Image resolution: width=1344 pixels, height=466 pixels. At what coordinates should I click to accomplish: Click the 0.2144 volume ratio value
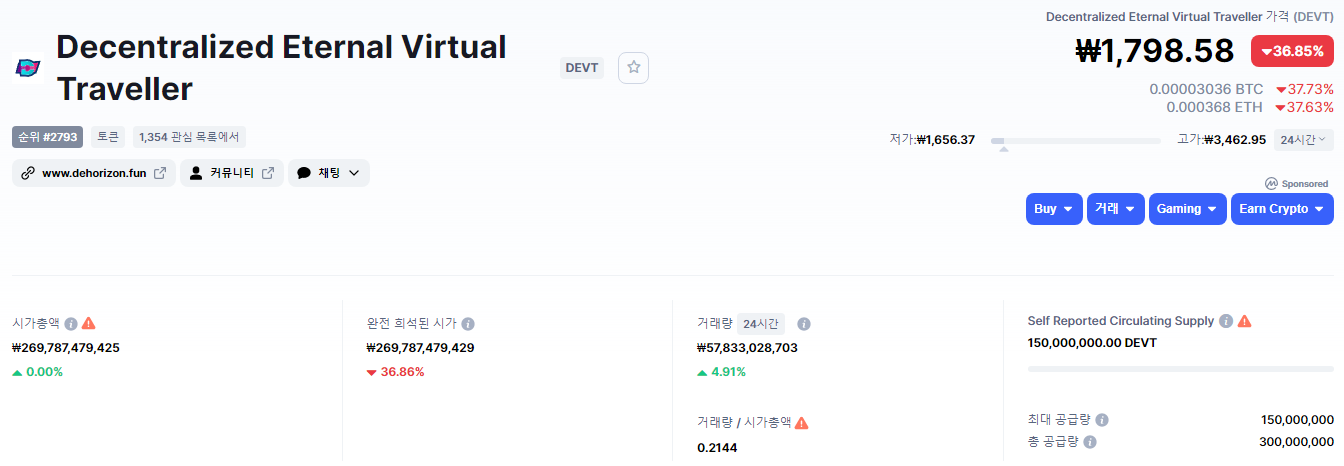(717, 447)
